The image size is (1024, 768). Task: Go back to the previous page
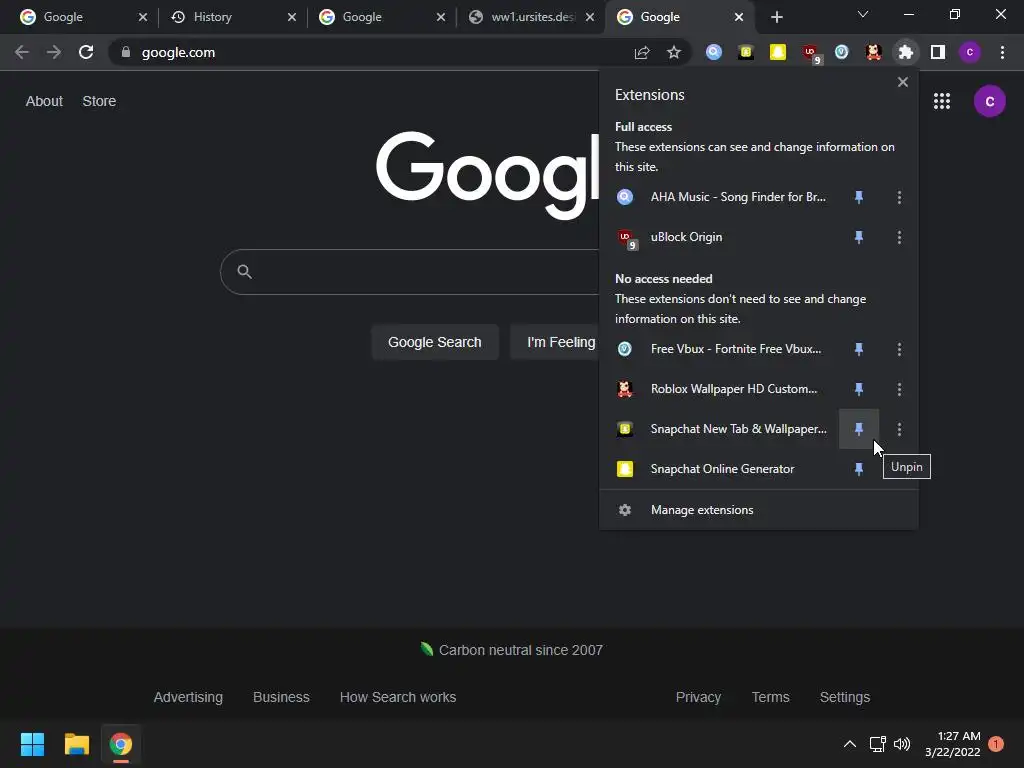coord(22,52)
